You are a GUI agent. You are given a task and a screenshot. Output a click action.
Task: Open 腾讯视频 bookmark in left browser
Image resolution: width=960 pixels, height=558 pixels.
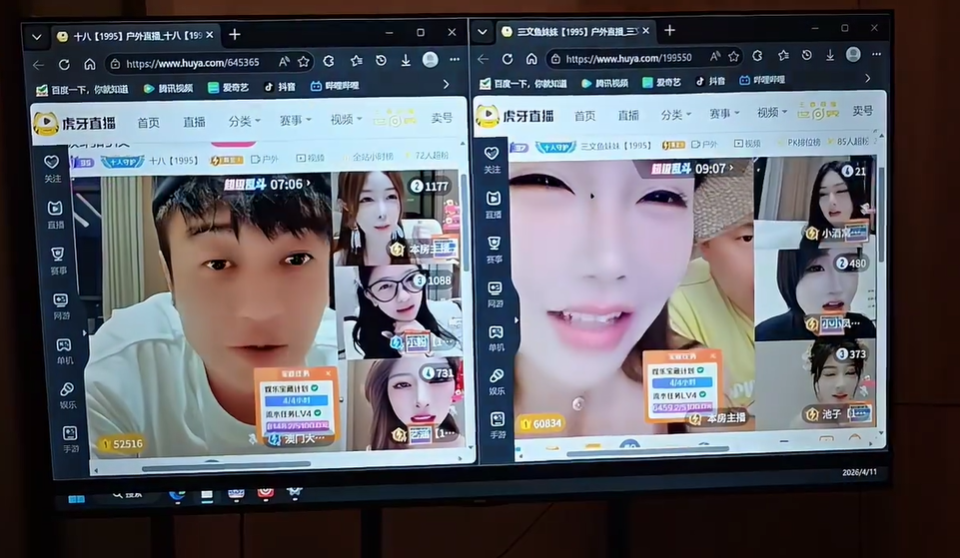click(x=168, y=88)
